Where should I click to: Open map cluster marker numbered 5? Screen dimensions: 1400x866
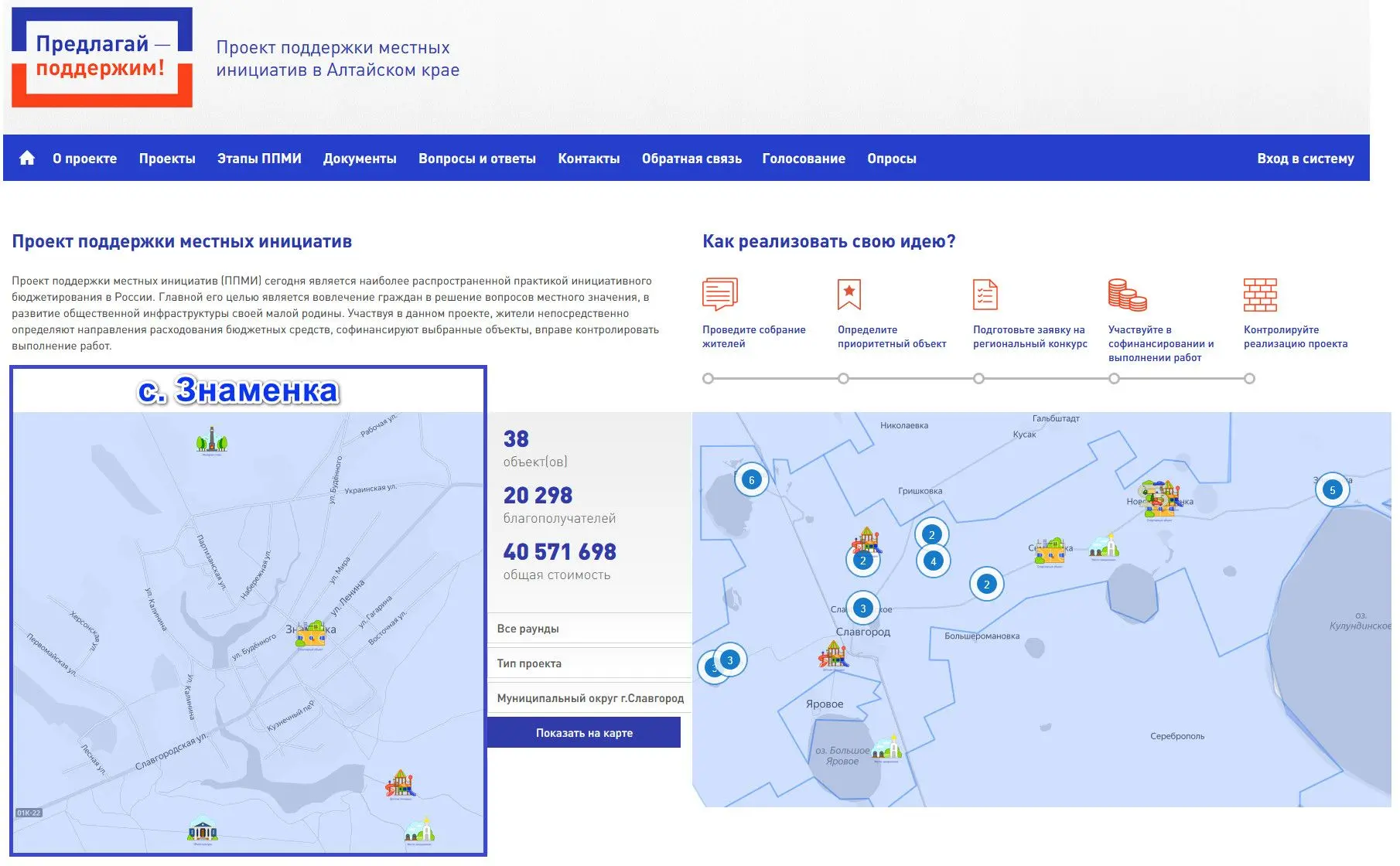[1332, 490]
